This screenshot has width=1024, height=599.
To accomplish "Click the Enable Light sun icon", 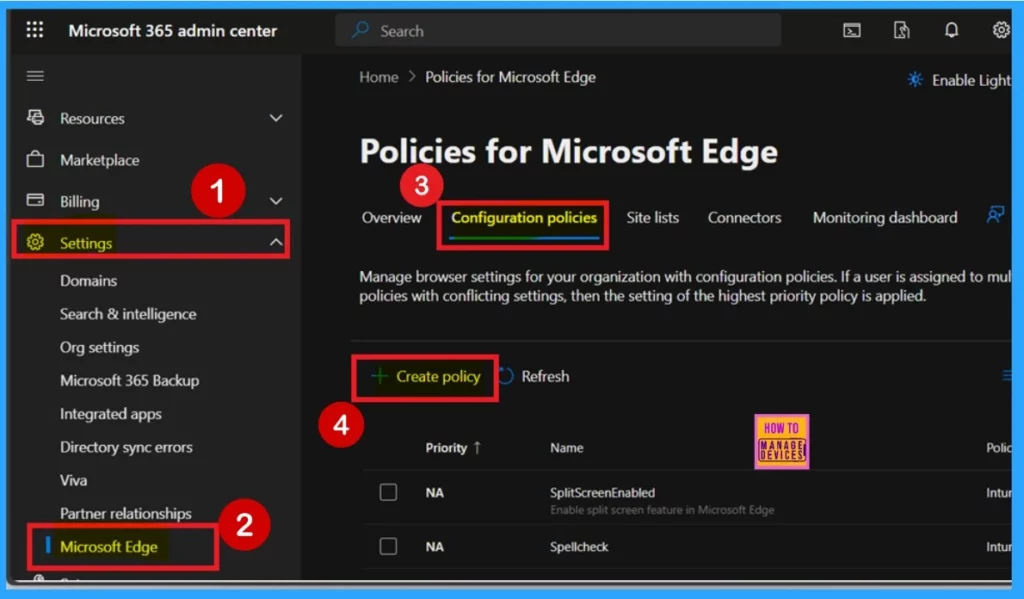I will click(x=915, y=80).
